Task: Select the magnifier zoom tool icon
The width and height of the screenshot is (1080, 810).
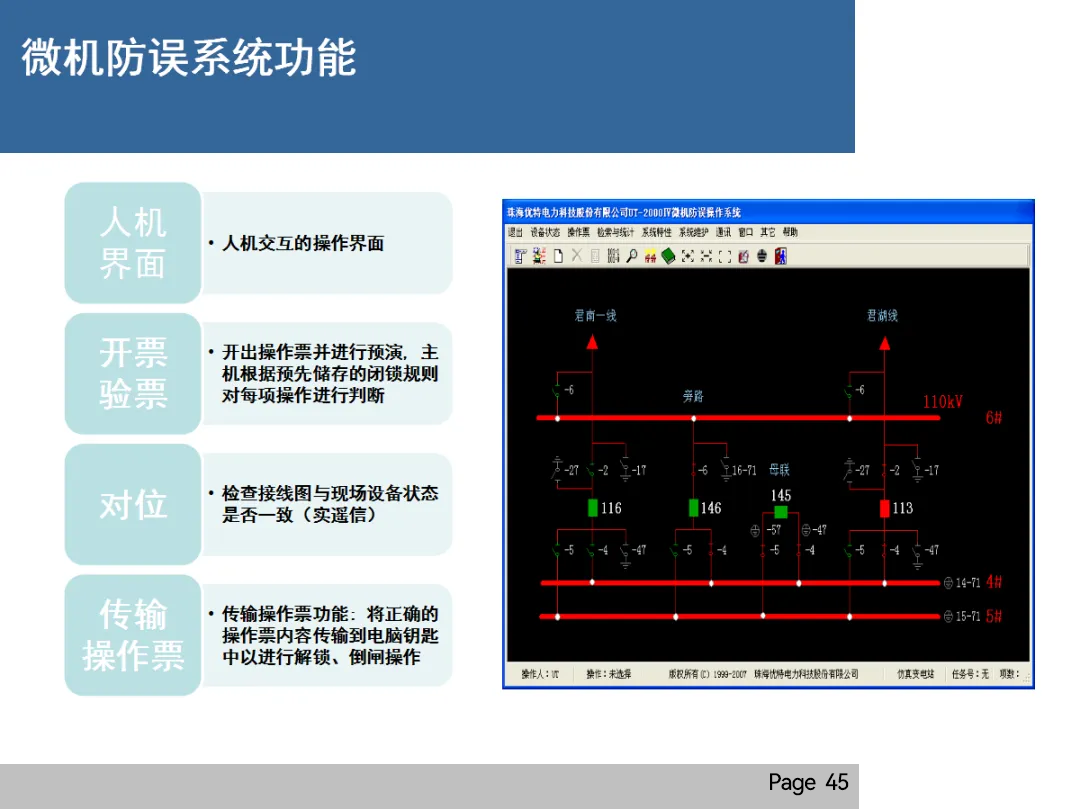Action: pos(632,256)
